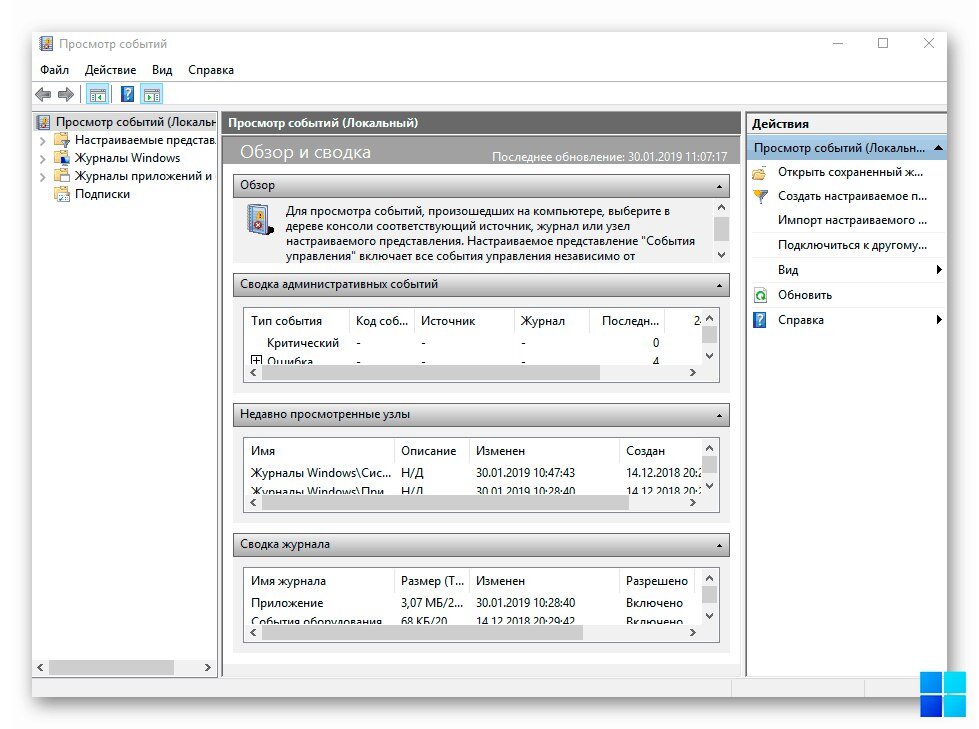Open the Действие menu
The image size is (979, 729).
point(111,70)
